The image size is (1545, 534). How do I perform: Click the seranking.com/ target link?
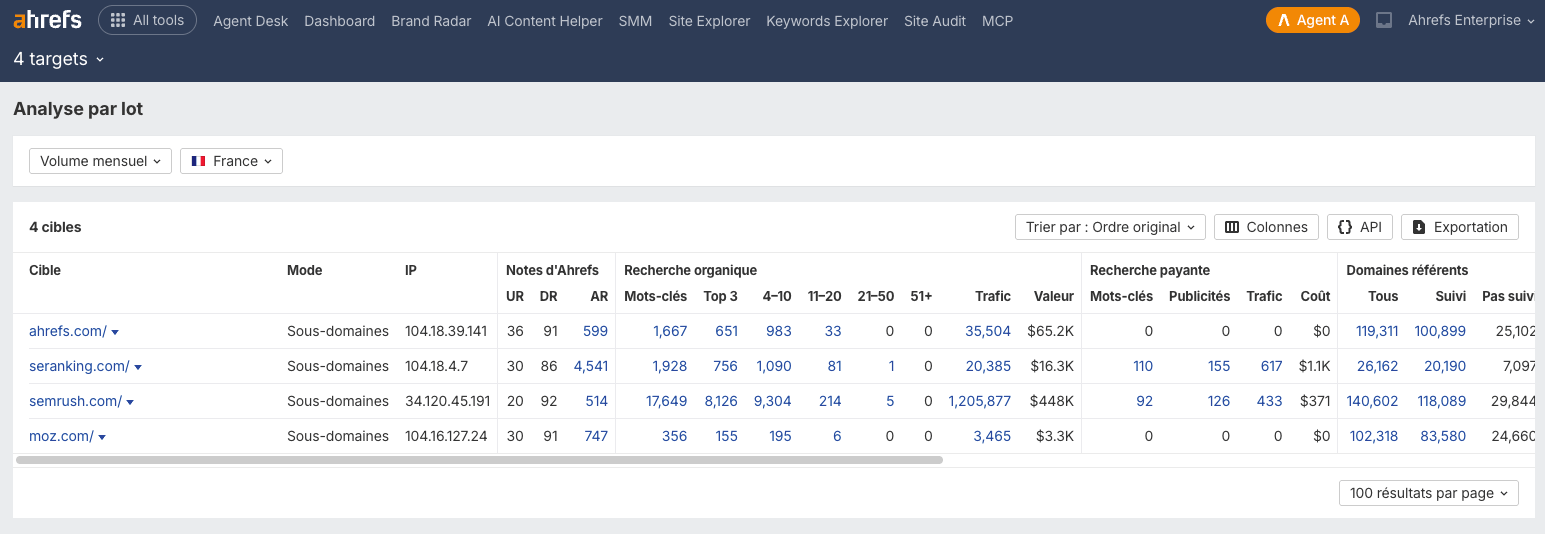coord(79,366)
